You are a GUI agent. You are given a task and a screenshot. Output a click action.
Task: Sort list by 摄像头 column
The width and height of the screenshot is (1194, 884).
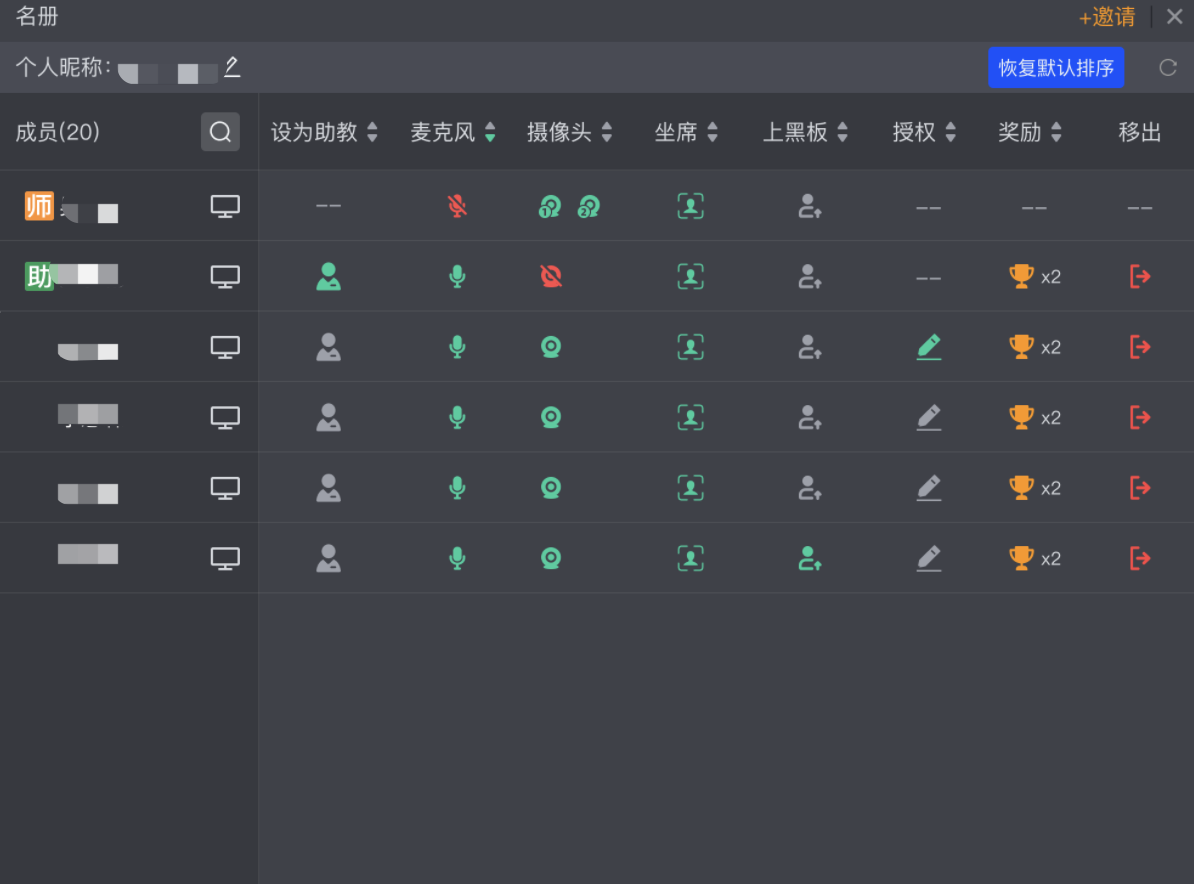point(570,132)
